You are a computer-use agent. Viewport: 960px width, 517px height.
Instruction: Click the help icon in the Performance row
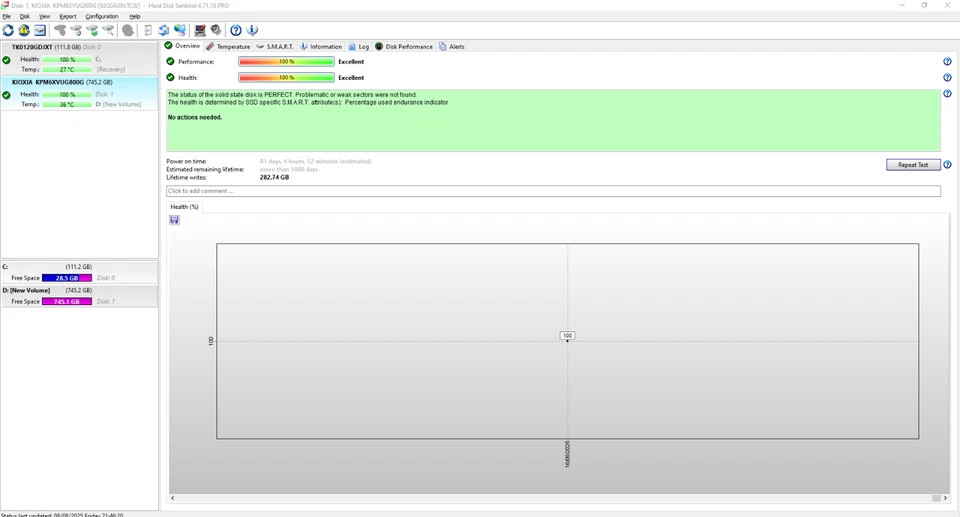coord(947,62)
